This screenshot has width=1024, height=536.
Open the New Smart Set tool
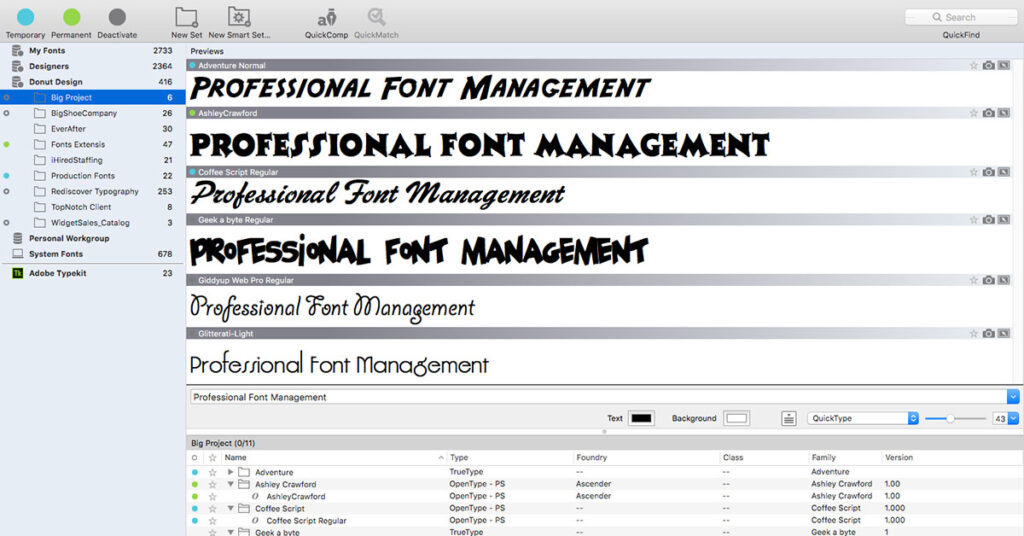tap(238, 17)
